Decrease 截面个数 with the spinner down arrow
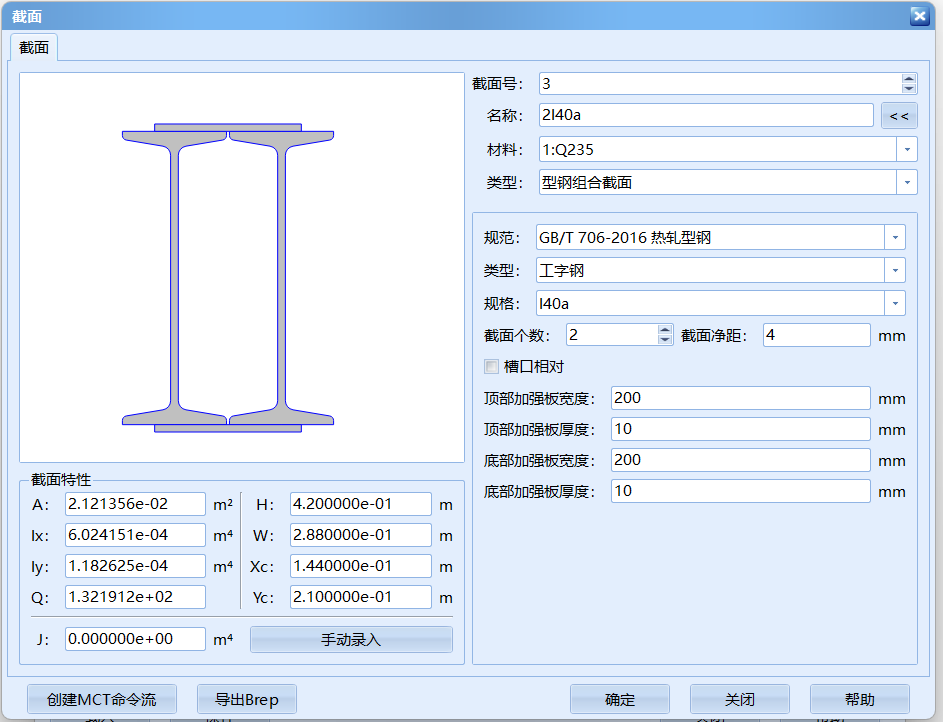Viewport: 943px width, 722px height. 663,341
